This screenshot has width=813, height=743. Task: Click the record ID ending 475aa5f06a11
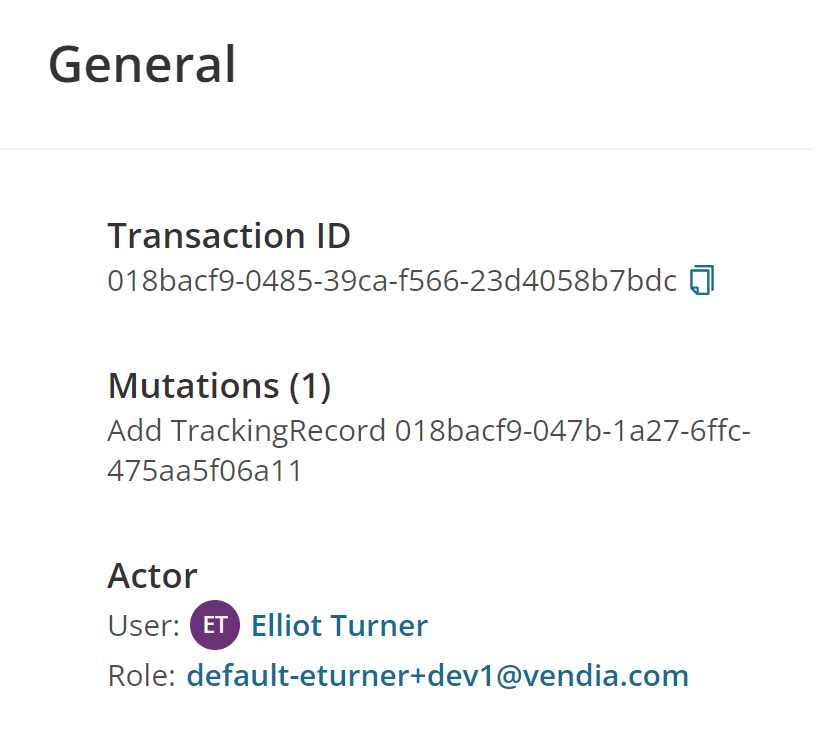204,471
